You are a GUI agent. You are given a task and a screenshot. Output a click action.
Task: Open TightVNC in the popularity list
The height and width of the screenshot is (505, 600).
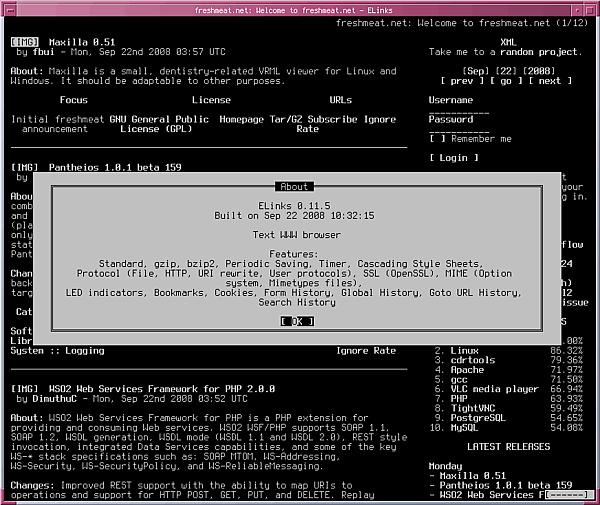473,408
